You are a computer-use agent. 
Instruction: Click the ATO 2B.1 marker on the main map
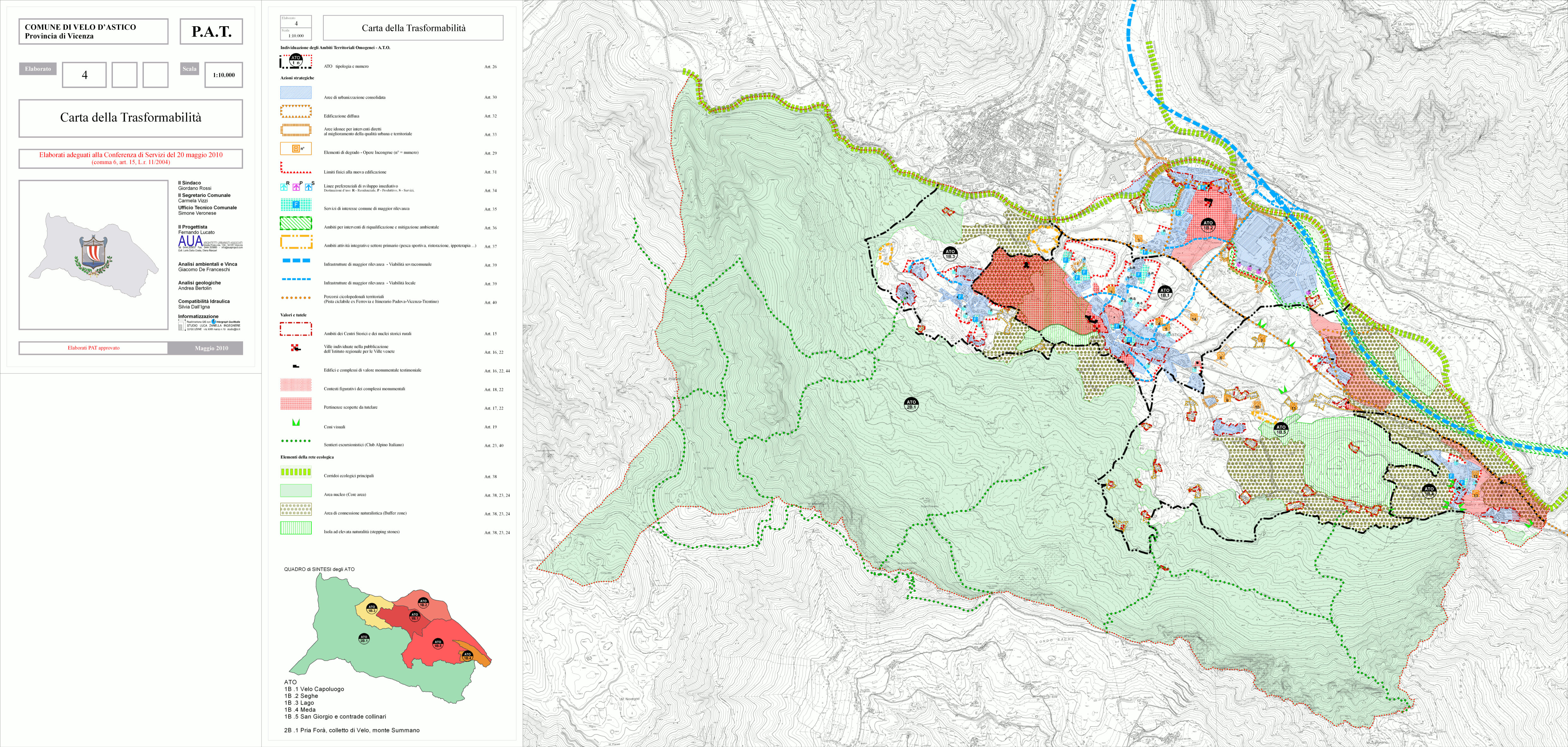pyautogui.click(x=911, y=404)
